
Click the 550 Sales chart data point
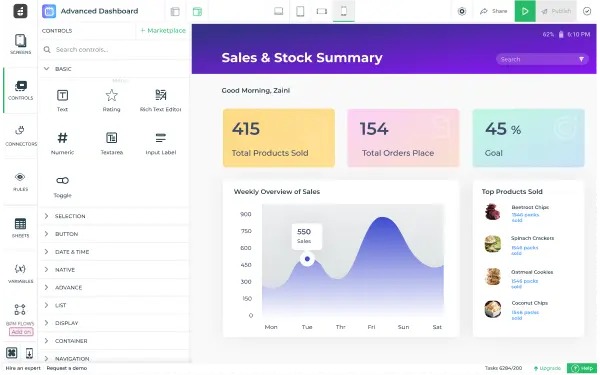tap(307, 259)
